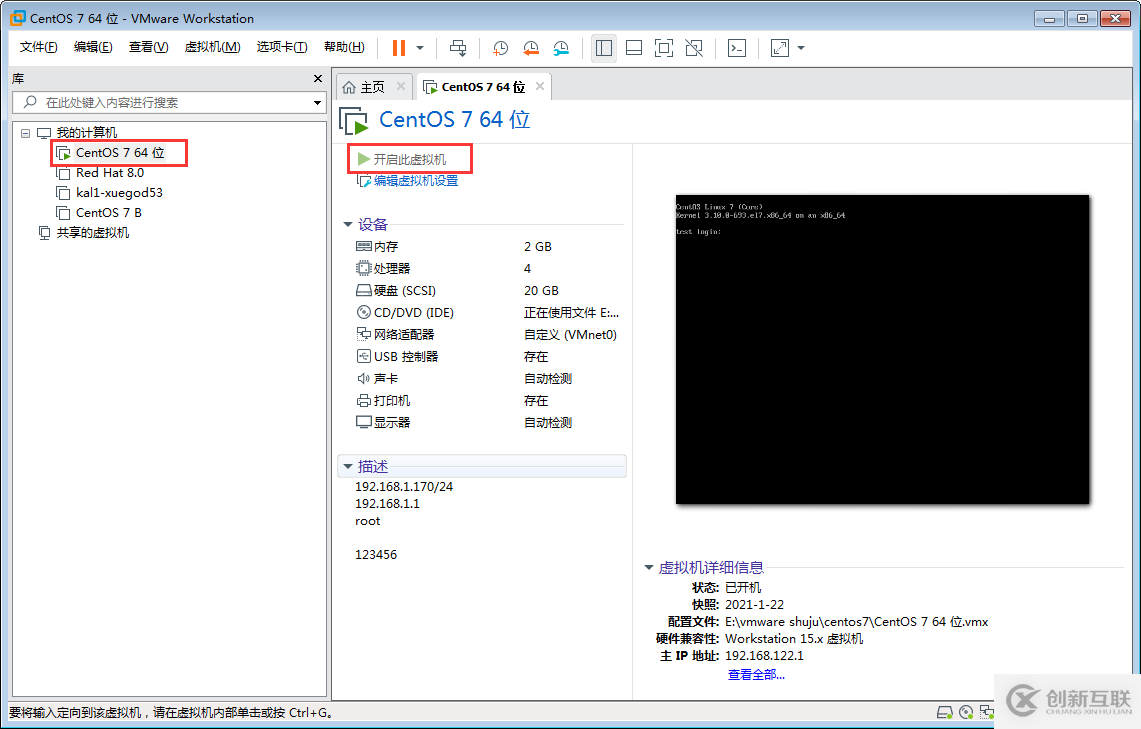Open the CD/DVD device status icon
The height and width of the screenshot is (729, 1141).
[965, 711]
